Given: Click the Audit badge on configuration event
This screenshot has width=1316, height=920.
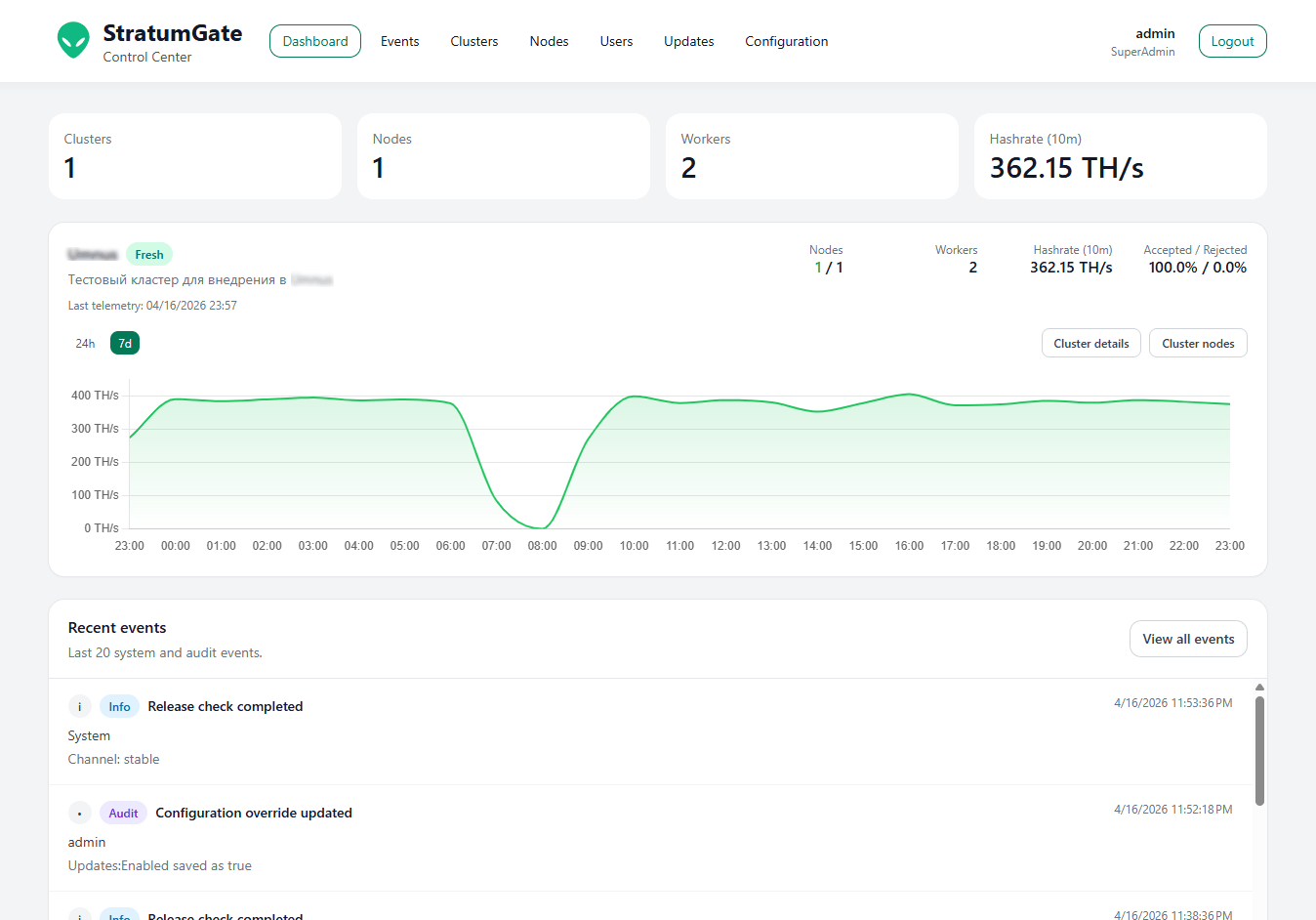Looking at the screenshot, I should pos(123,813).
